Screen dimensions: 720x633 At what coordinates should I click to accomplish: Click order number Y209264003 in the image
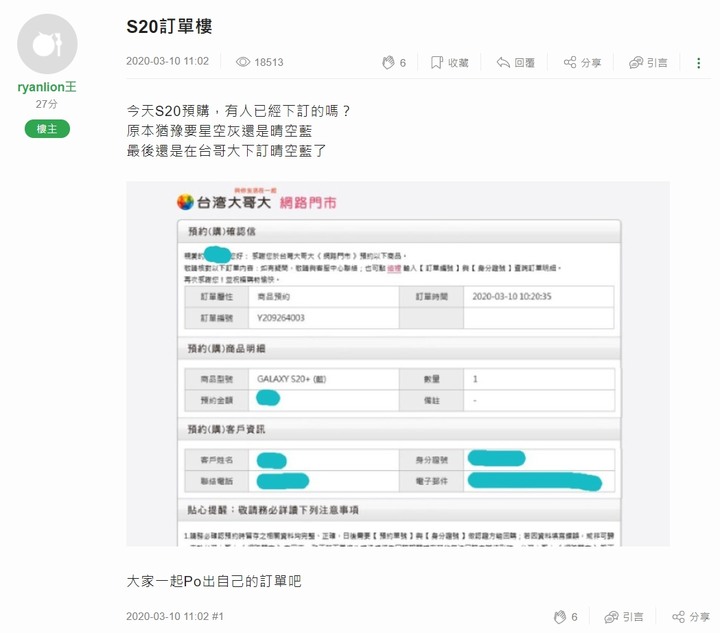pyautogui.click(x=281, y=318)
